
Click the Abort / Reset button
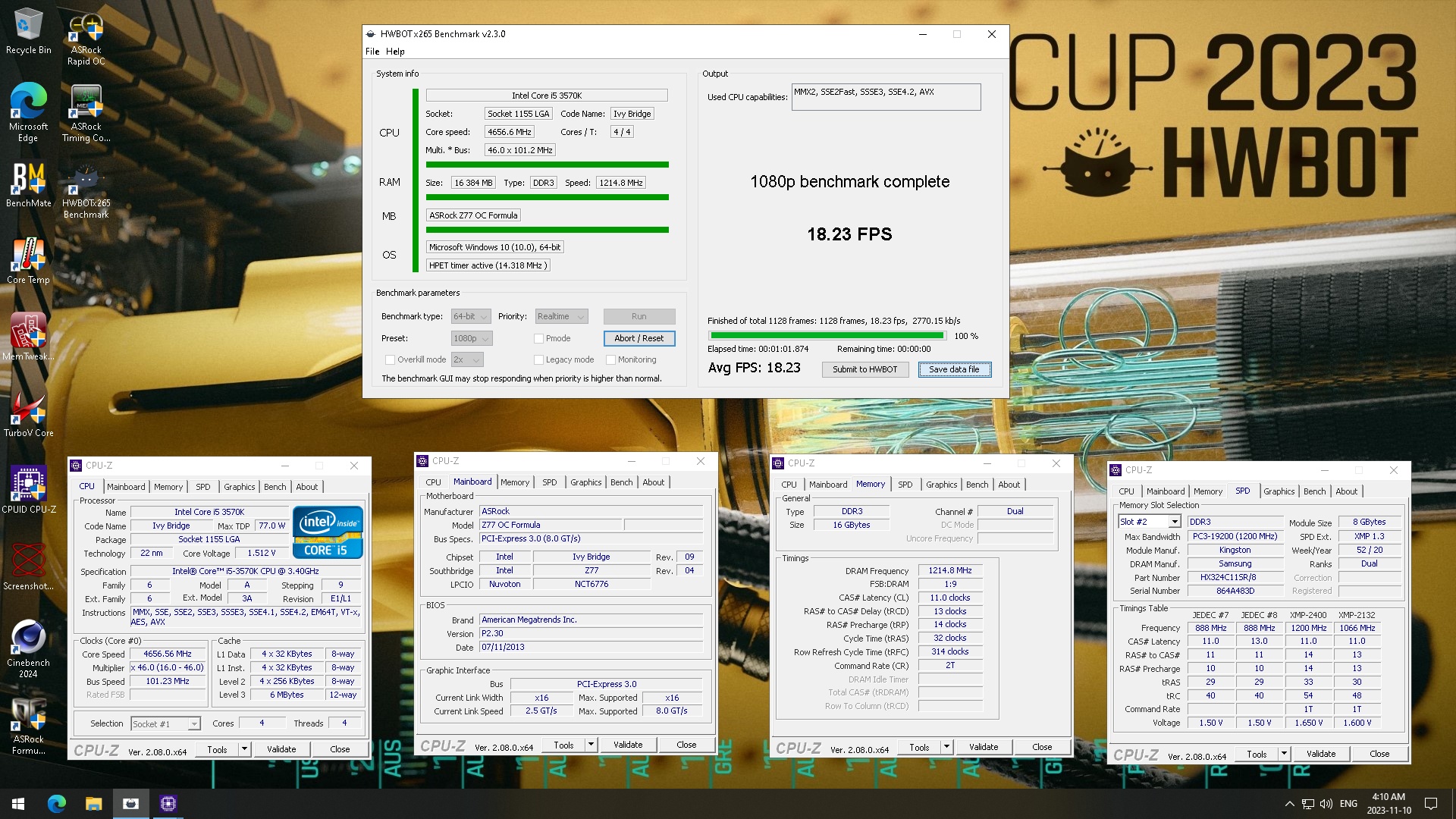[639, 338]
